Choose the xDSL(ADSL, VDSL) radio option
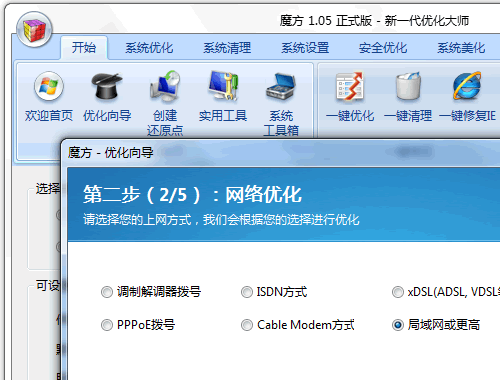 [398, 292]
